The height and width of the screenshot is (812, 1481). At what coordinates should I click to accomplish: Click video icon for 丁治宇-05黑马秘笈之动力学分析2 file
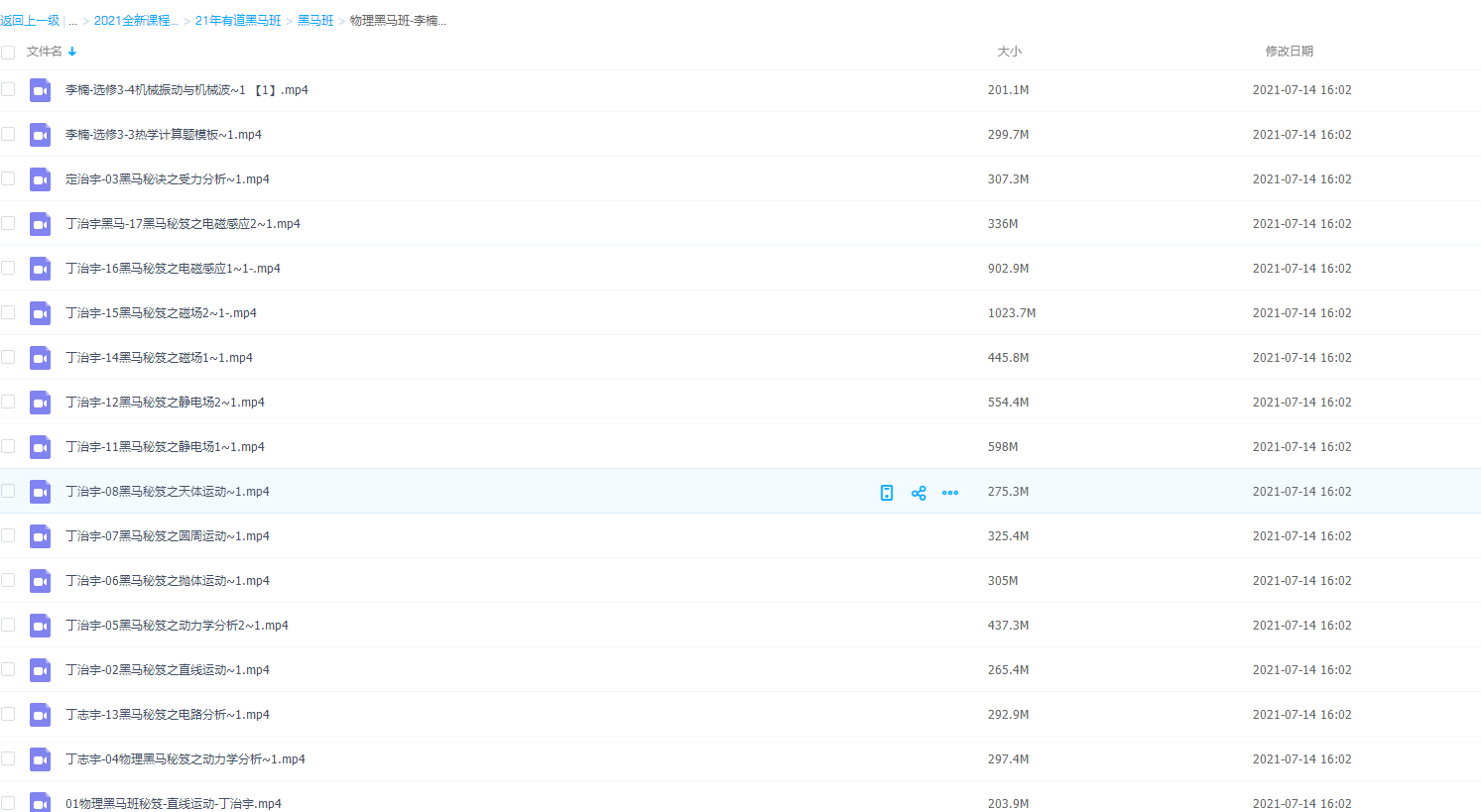40,626
